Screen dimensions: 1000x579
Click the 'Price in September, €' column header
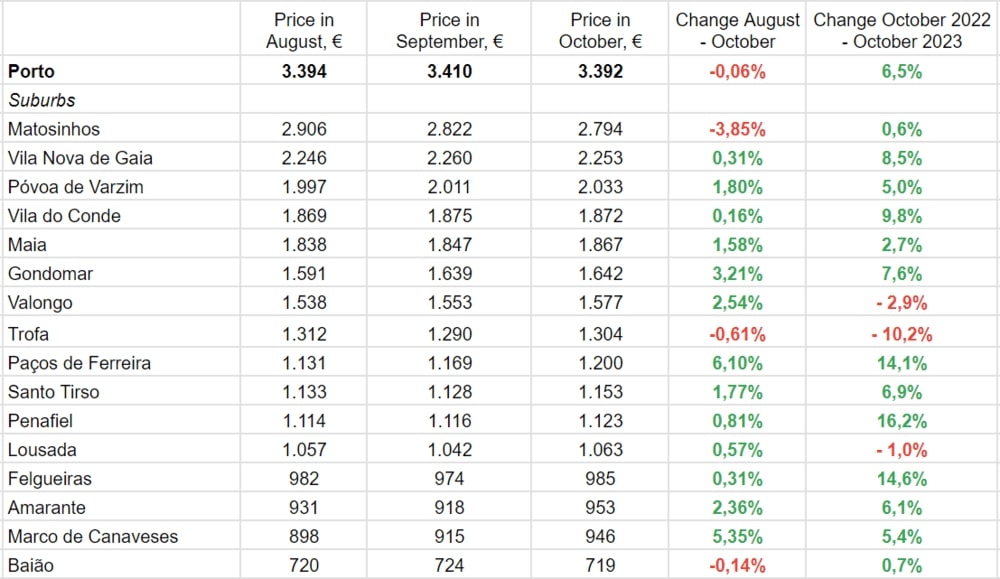click(449, 30)
